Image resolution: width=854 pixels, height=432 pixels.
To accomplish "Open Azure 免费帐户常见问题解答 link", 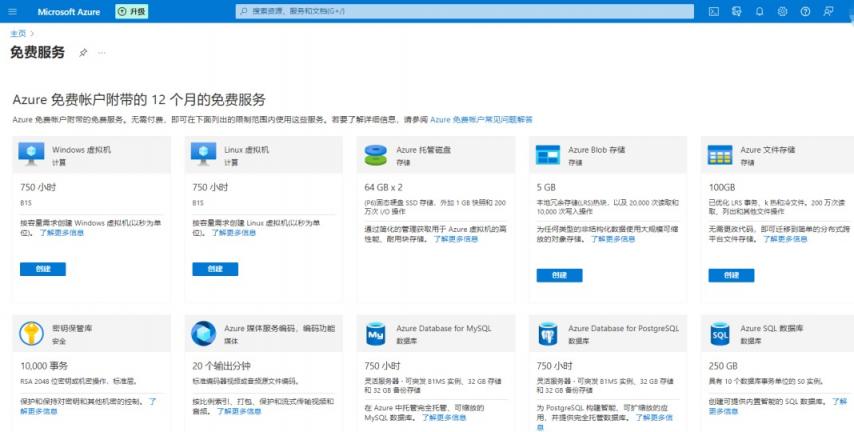I will coord(481,119).
